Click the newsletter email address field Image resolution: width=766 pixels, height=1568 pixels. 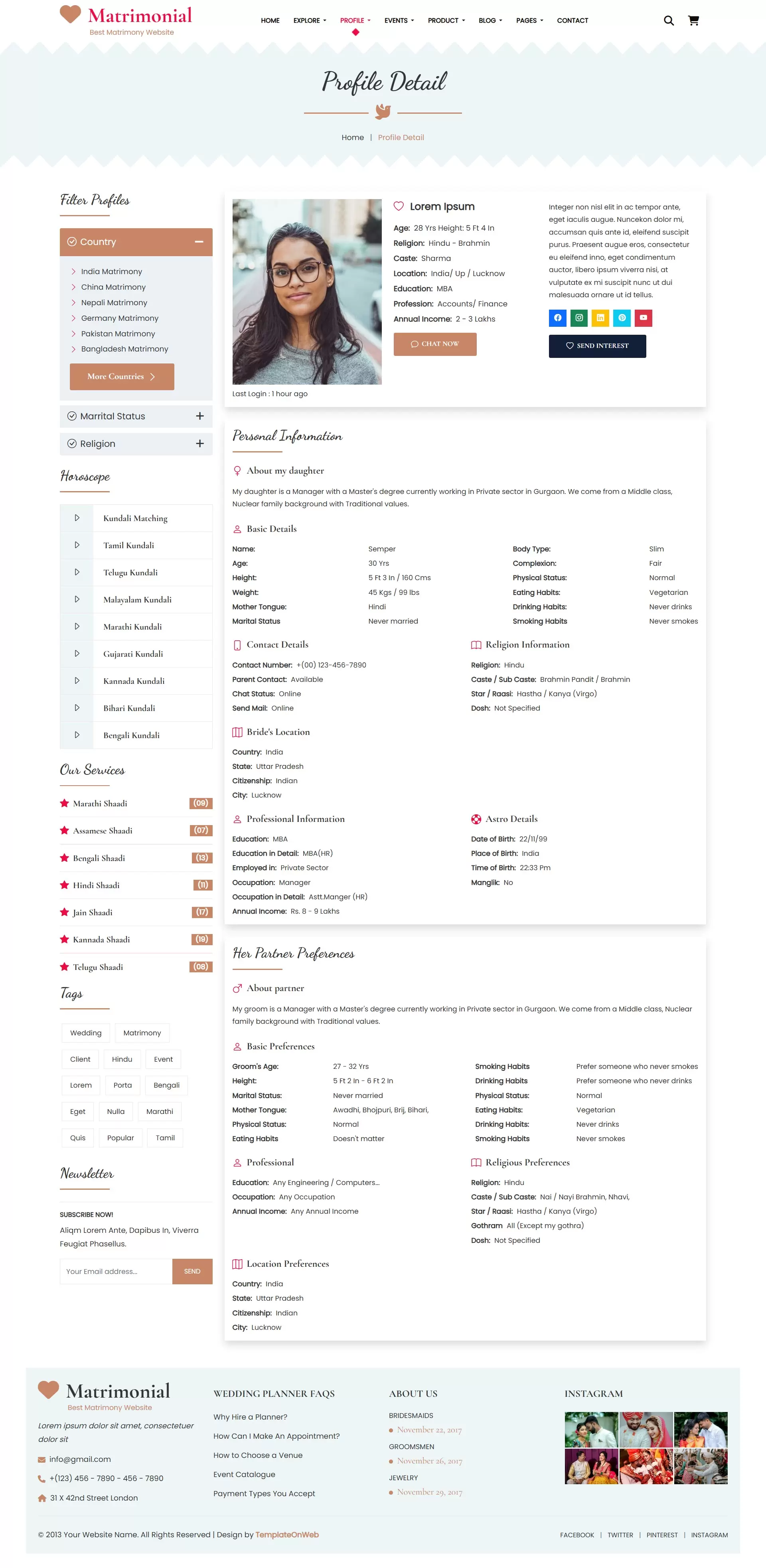[x=116, y=1272]
